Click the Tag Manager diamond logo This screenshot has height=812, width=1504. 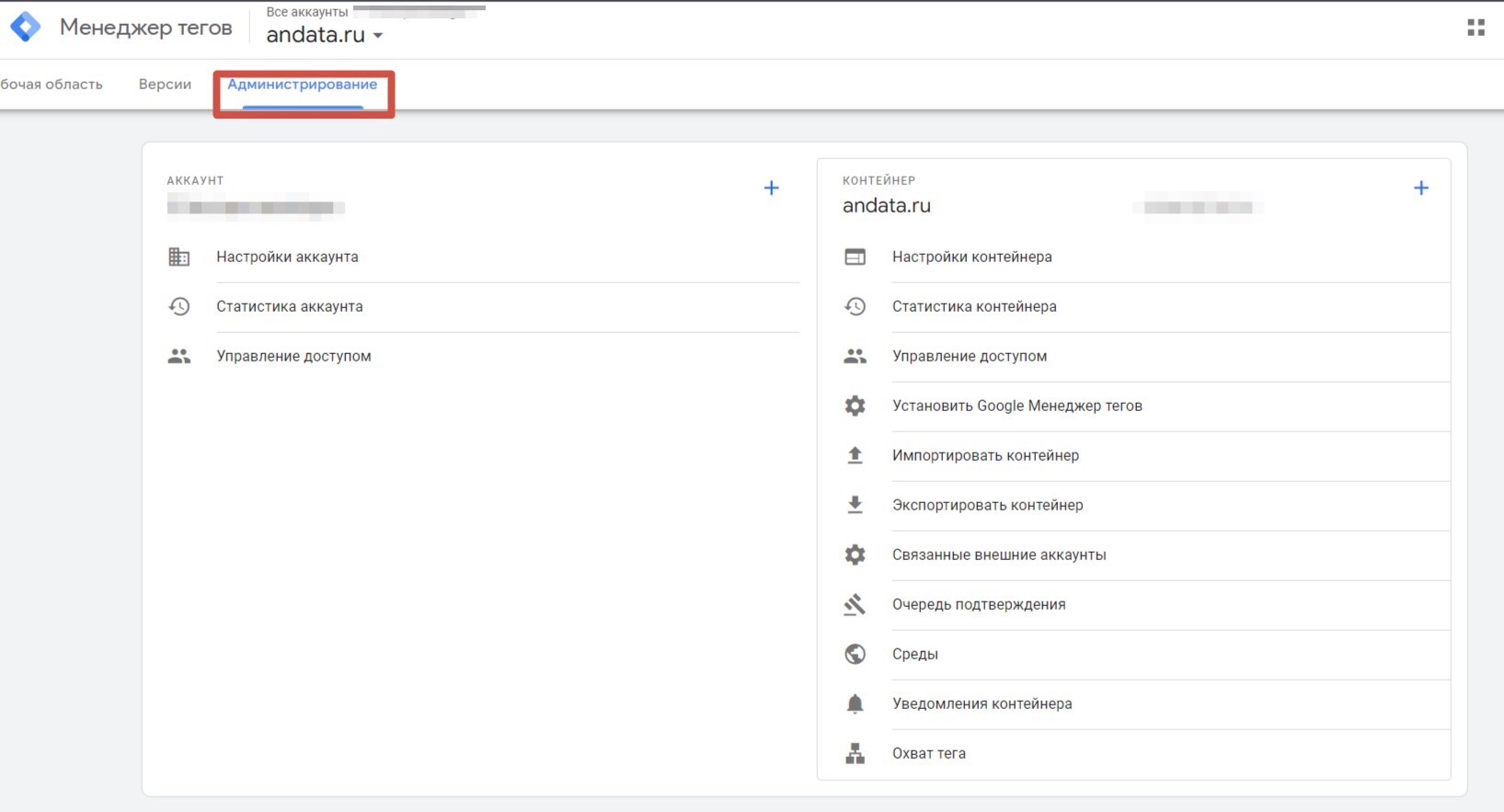pyautogui.click(x=26, y=28)
